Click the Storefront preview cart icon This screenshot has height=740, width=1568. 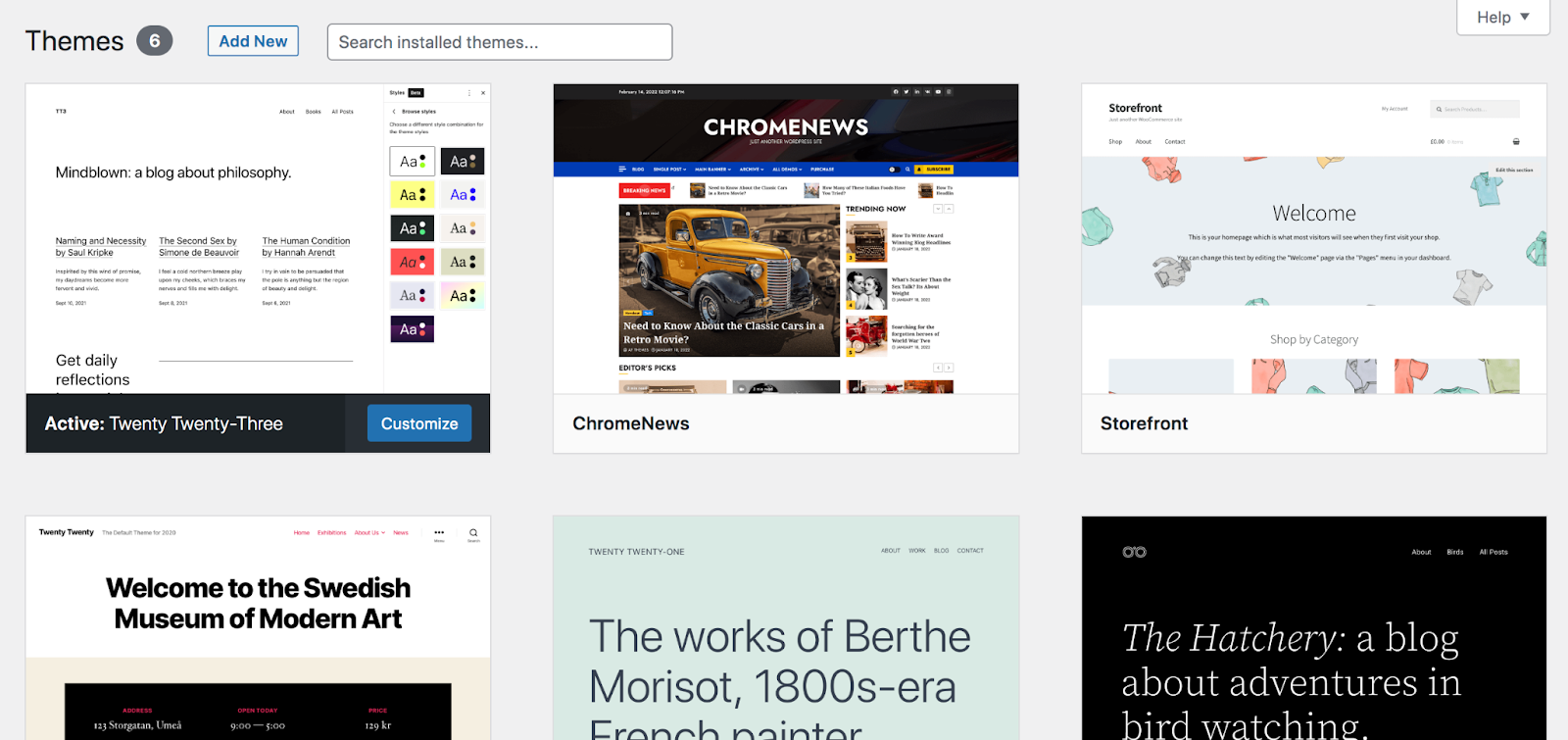[1516, 141]
